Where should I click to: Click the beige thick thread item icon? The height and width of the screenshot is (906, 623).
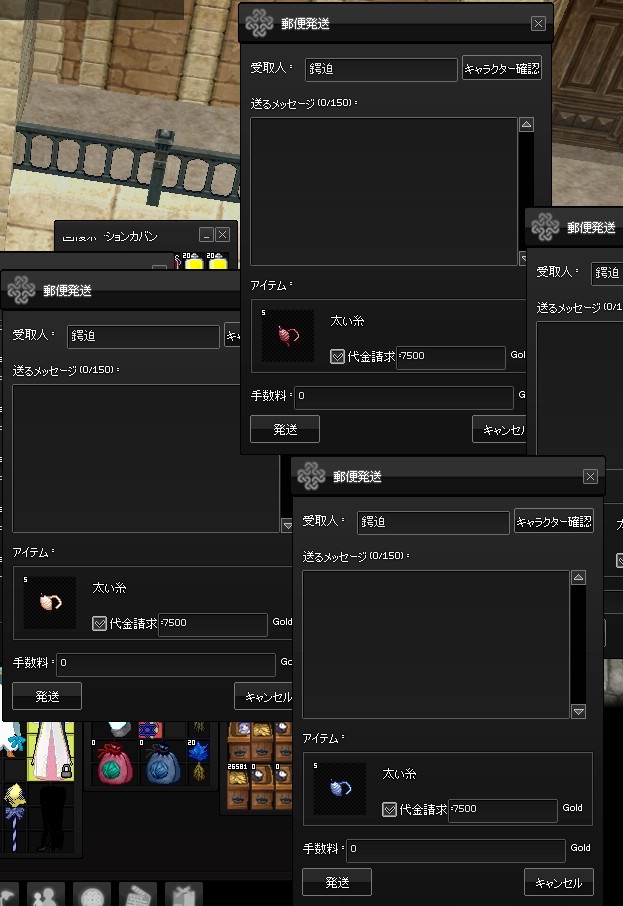50,602
